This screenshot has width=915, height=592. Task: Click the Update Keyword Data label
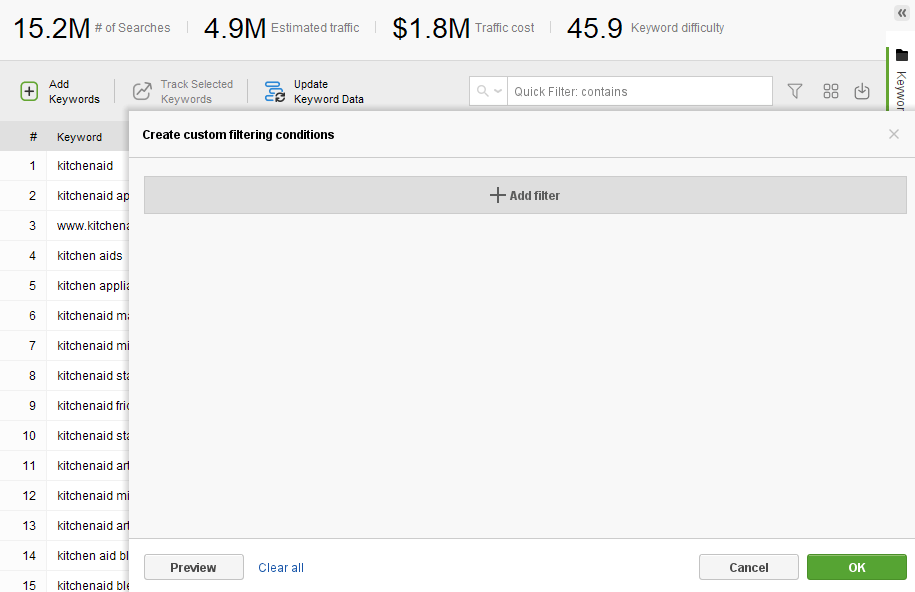point(329,92)
